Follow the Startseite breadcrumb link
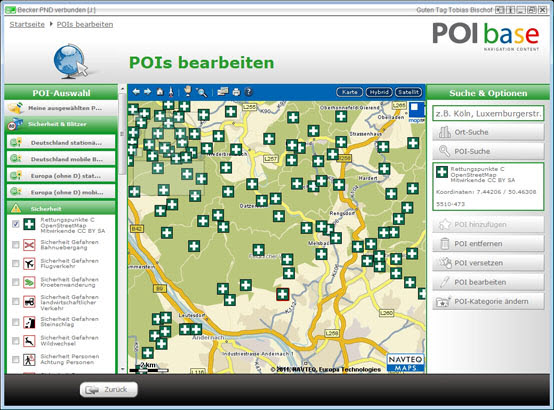Screen dimensions: 554x410 [27, 24]
